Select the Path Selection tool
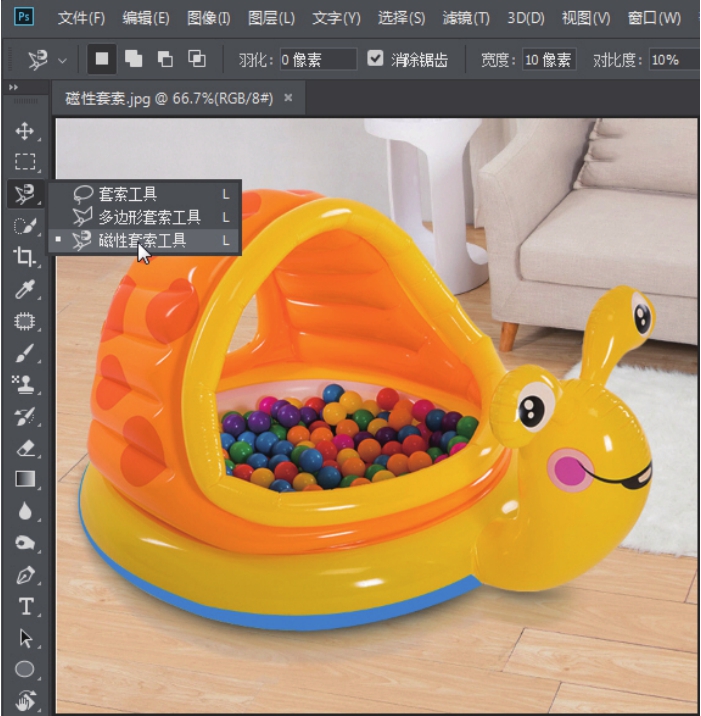The height and width of the screenshot is (716, 701). coord(26,638)
